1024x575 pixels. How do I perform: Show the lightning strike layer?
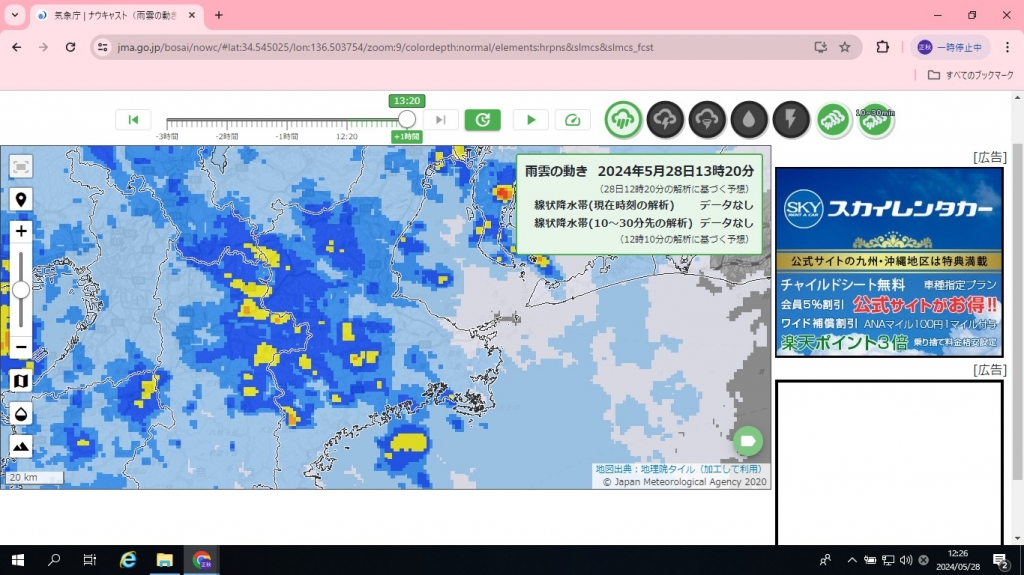pyautogui.click(x=791, y=120)
